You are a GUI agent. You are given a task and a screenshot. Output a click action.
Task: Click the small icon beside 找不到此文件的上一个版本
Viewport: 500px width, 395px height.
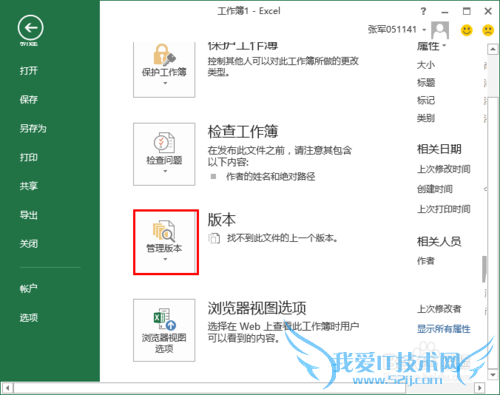214,238
